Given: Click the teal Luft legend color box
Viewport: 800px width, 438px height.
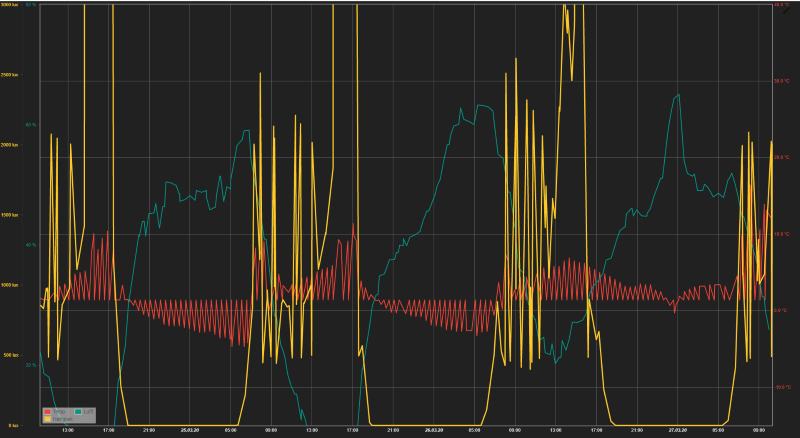Looking at the screenshot, I should pos(78,411).
